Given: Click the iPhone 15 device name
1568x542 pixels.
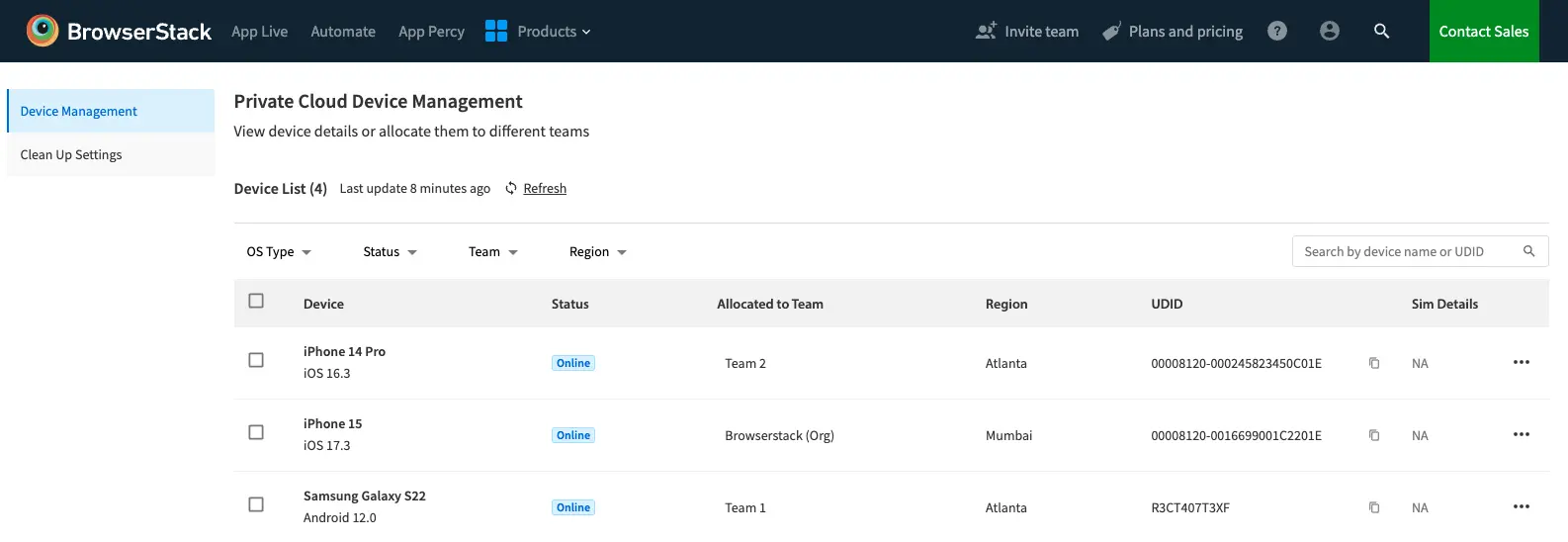Looking at the screenshot, I should click(x=332, y=423).
